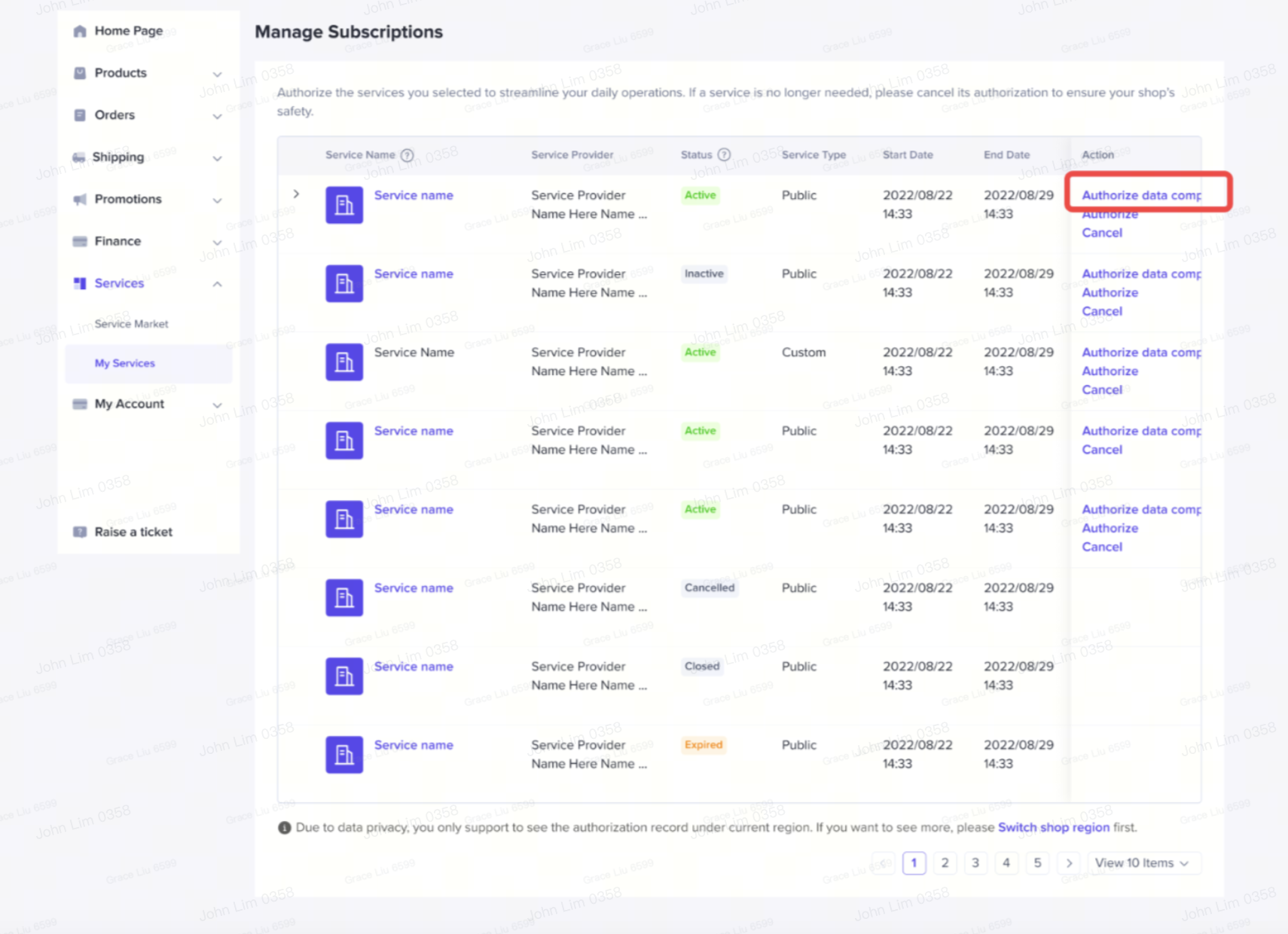The image size is (1288, 934).
Task: Expand the My Account menu chevron
Action: (217, 405)
